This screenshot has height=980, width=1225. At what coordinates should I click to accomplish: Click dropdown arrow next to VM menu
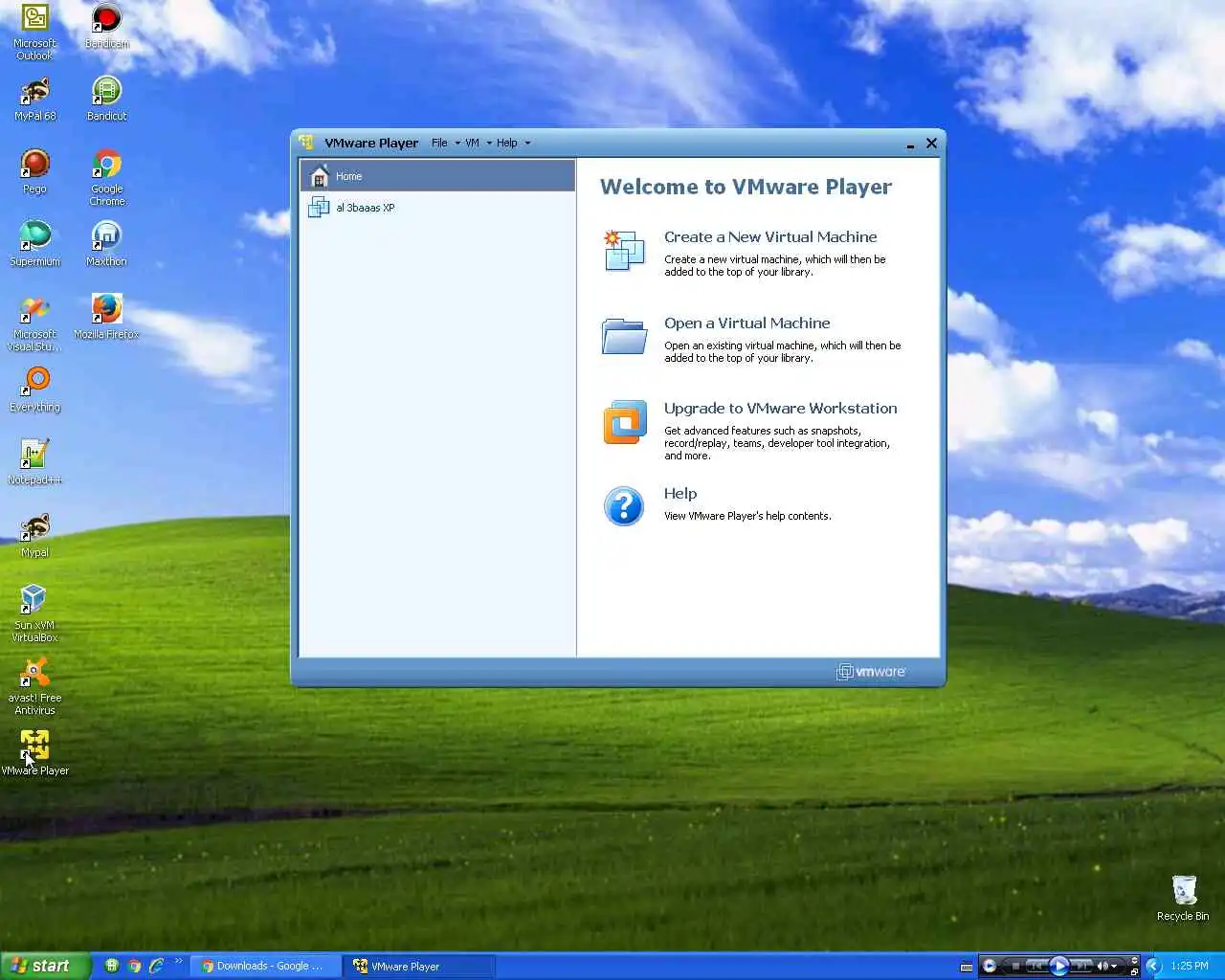(489, 144)
